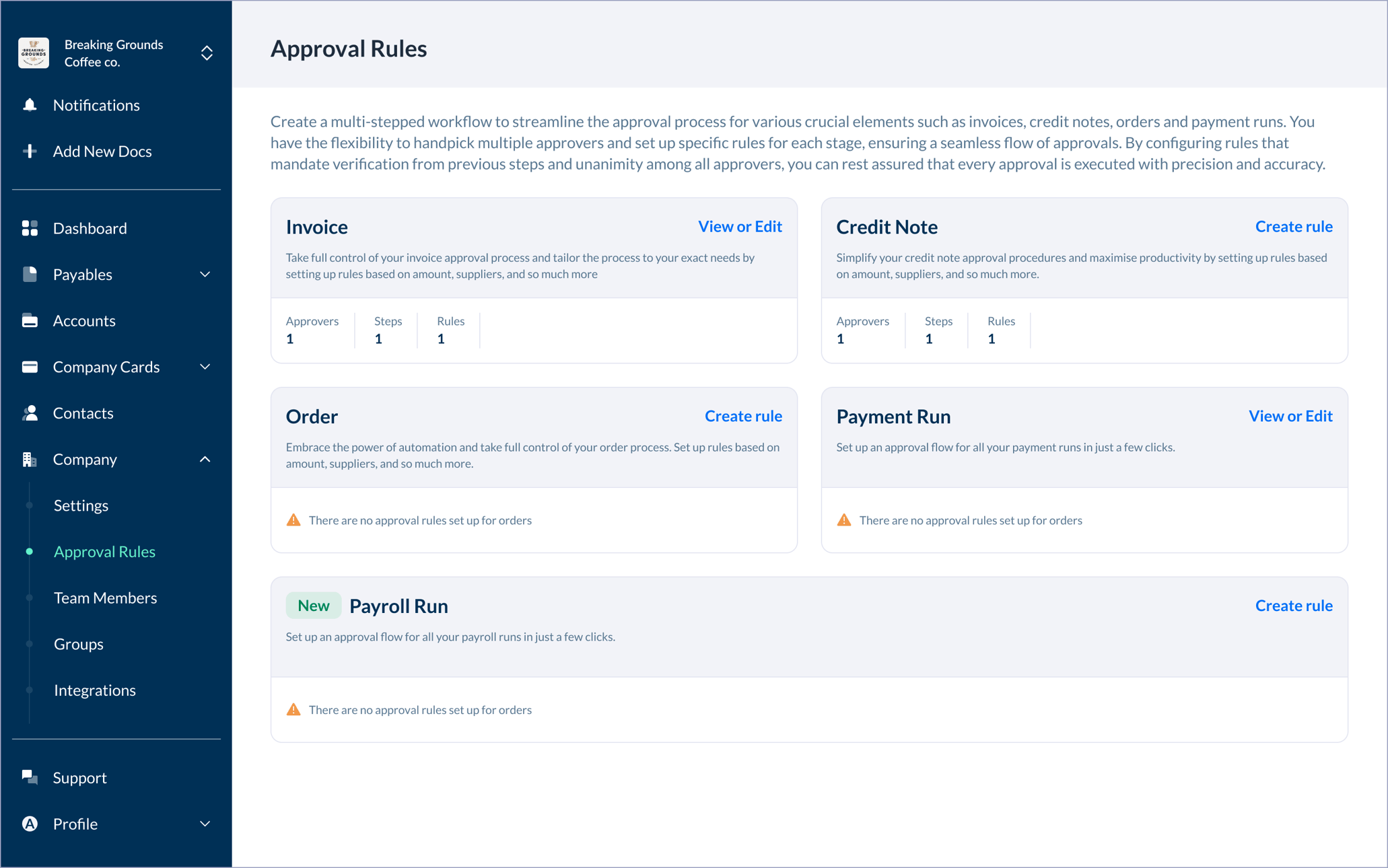Click the New badge on Payroll Run
The height and width of the screenshot is (868, 1388).
pos(314,606)
